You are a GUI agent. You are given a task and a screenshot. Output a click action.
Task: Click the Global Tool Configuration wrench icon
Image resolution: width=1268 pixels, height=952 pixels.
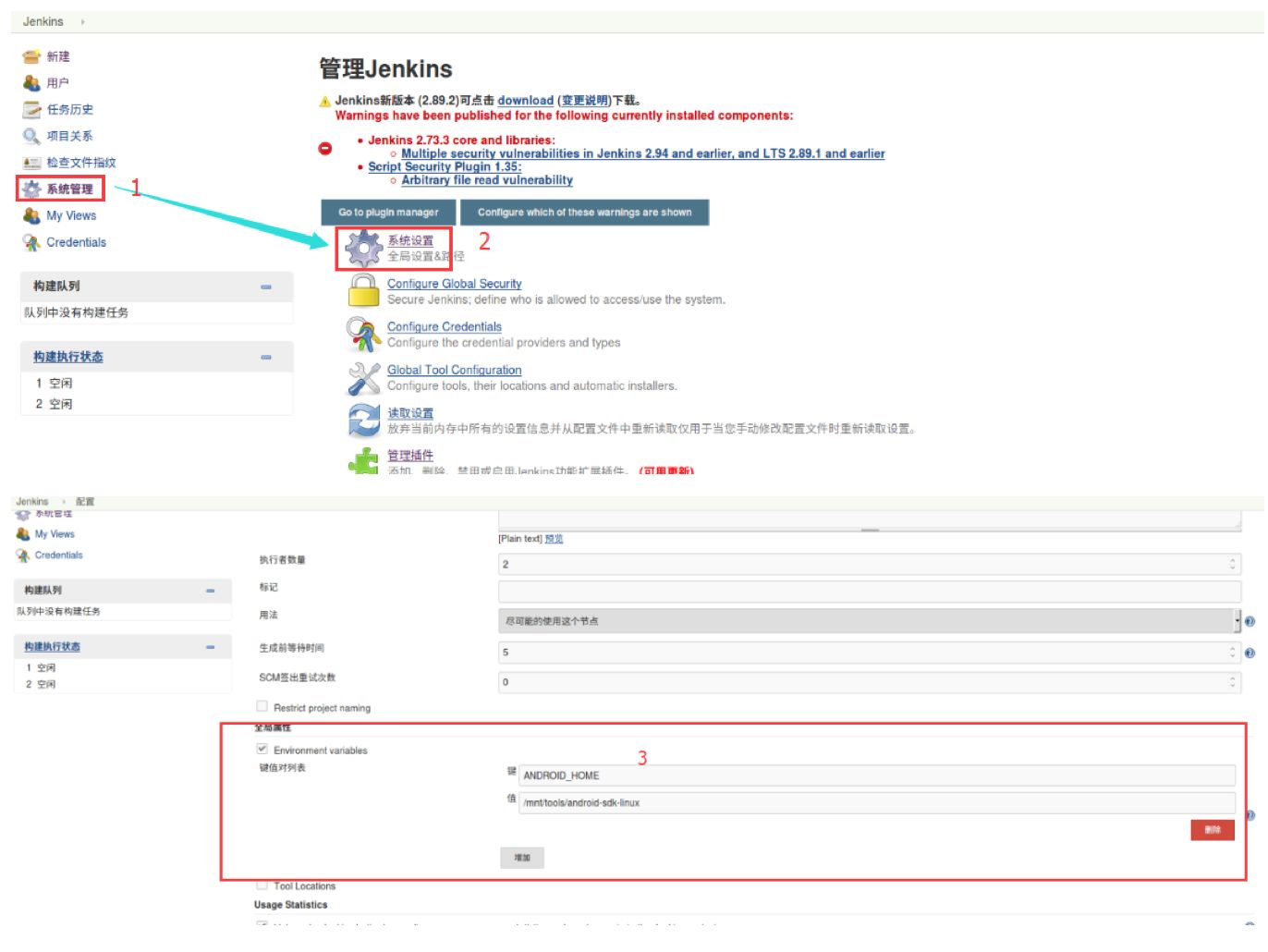click(x=363, y=378)
